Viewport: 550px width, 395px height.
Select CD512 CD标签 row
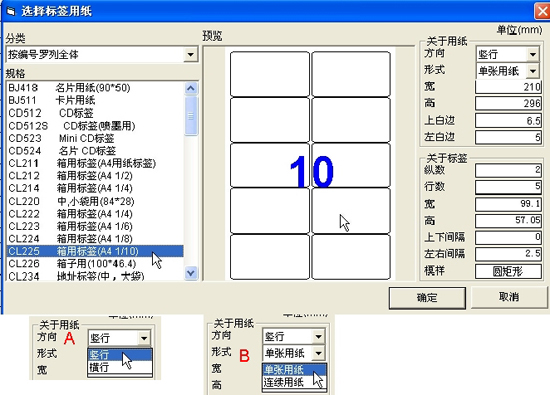(95, 113)
